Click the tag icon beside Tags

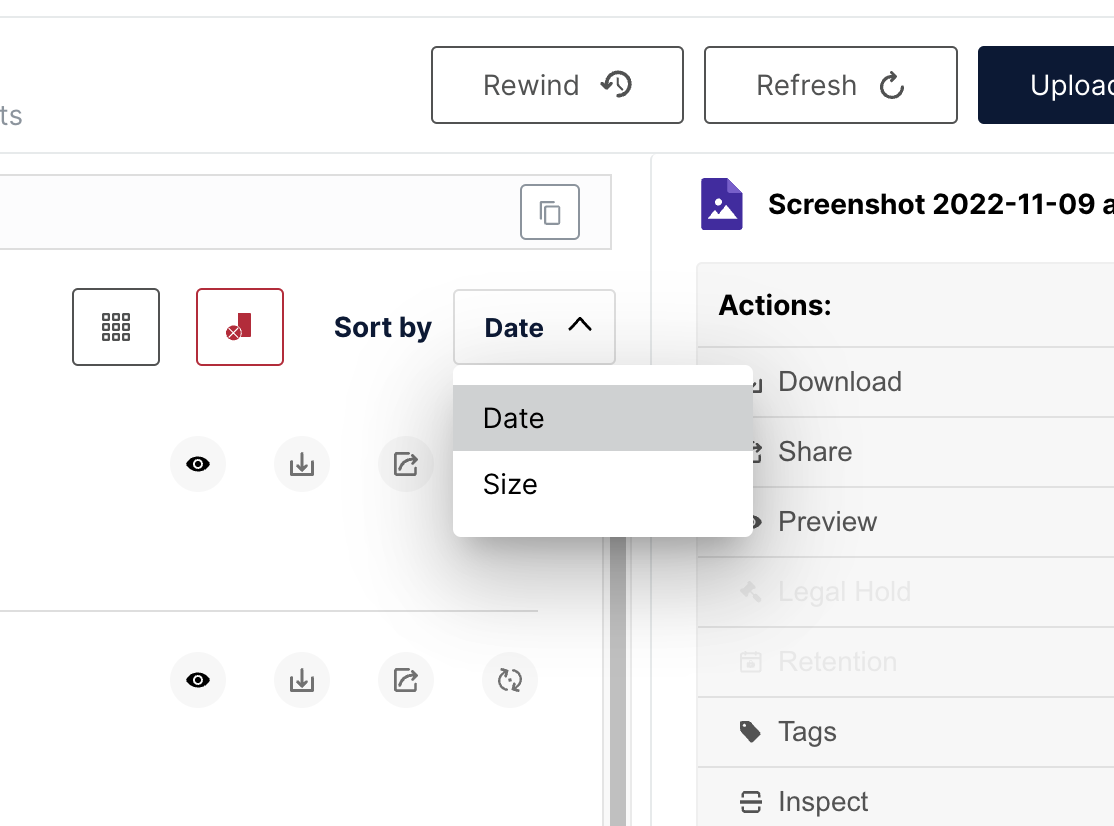pos(750,732)
